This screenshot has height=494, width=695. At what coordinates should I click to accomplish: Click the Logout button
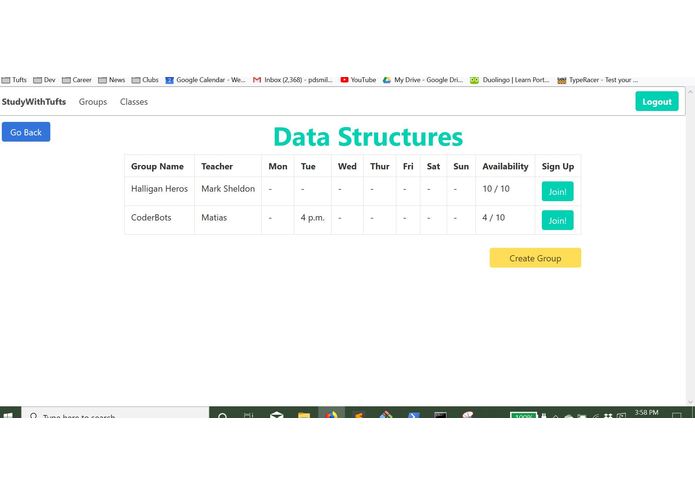coord(657,101)
